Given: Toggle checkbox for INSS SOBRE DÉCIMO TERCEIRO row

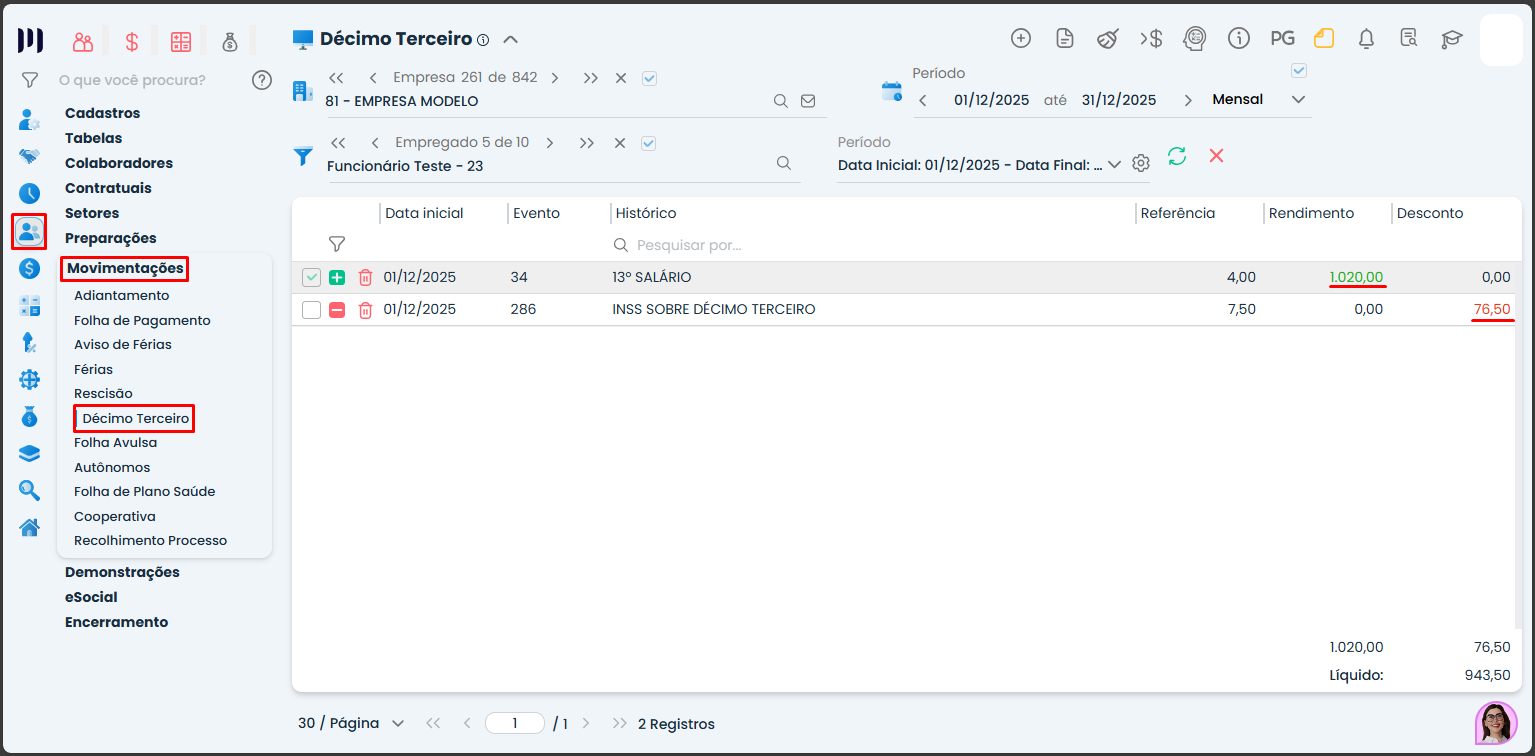Looking at the screenshot, I should point(311,310).
